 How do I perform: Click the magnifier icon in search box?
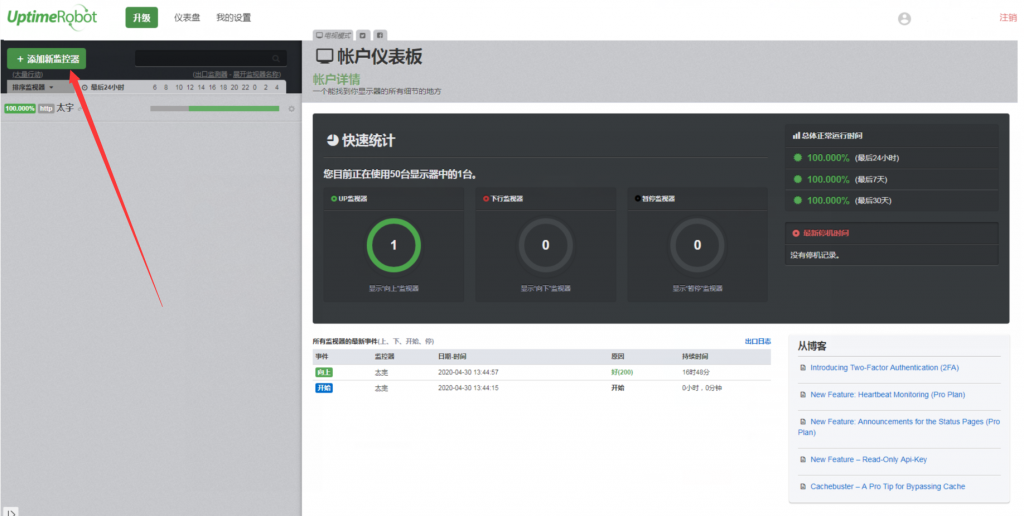click(276, 58)
